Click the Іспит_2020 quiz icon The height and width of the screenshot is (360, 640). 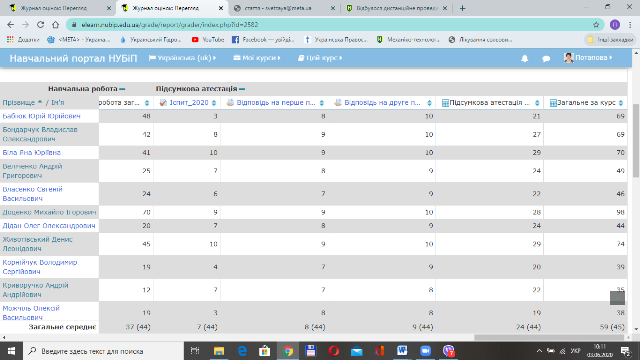[163, 103]
